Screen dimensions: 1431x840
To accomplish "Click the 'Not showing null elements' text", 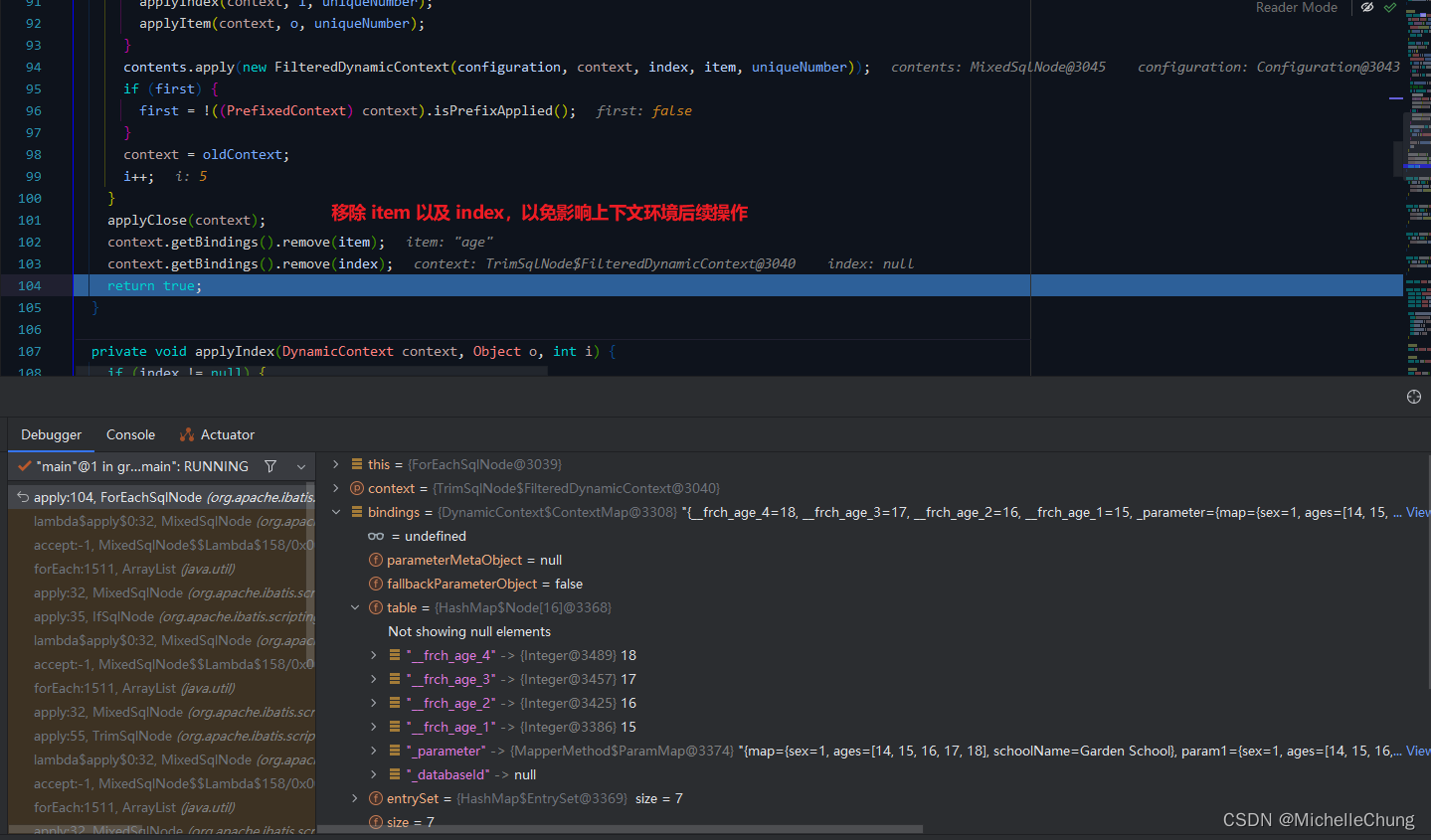I will click(x=469, y=631).
